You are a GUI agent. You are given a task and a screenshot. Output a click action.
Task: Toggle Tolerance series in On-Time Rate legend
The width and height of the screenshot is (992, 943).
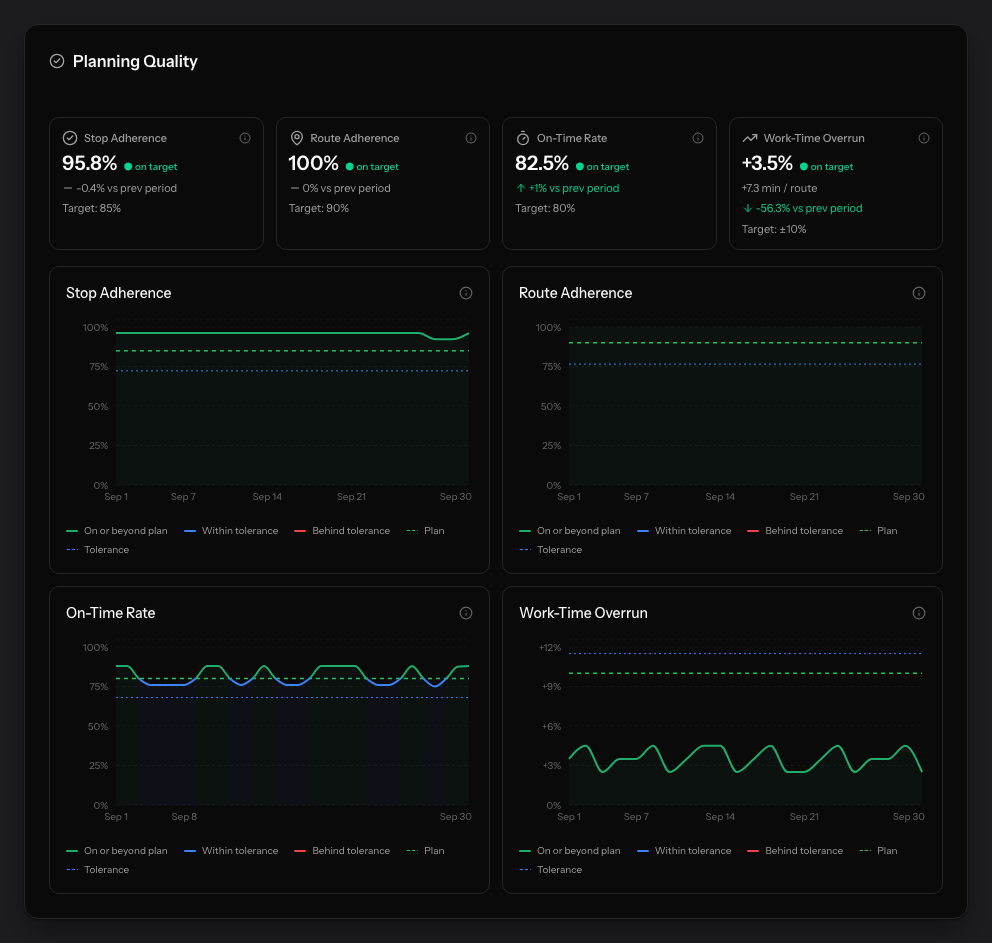coord(97,870)
